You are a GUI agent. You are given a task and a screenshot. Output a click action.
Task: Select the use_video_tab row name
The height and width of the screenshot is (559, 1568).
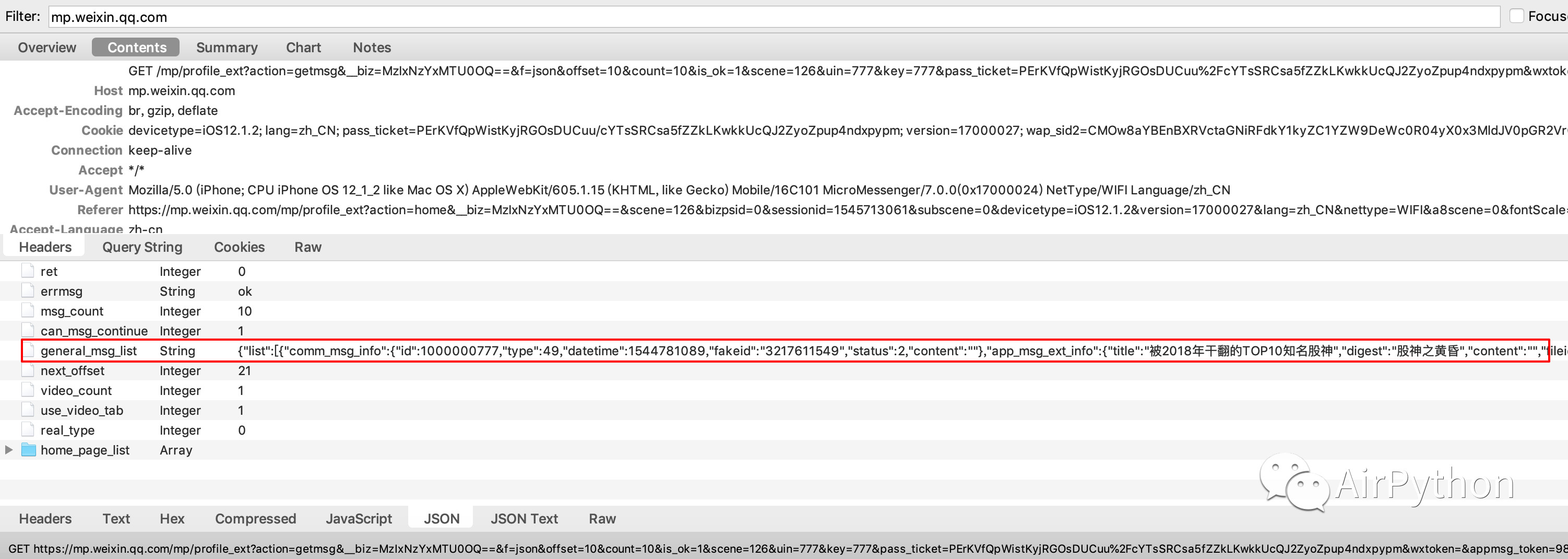tap(82, 411)
